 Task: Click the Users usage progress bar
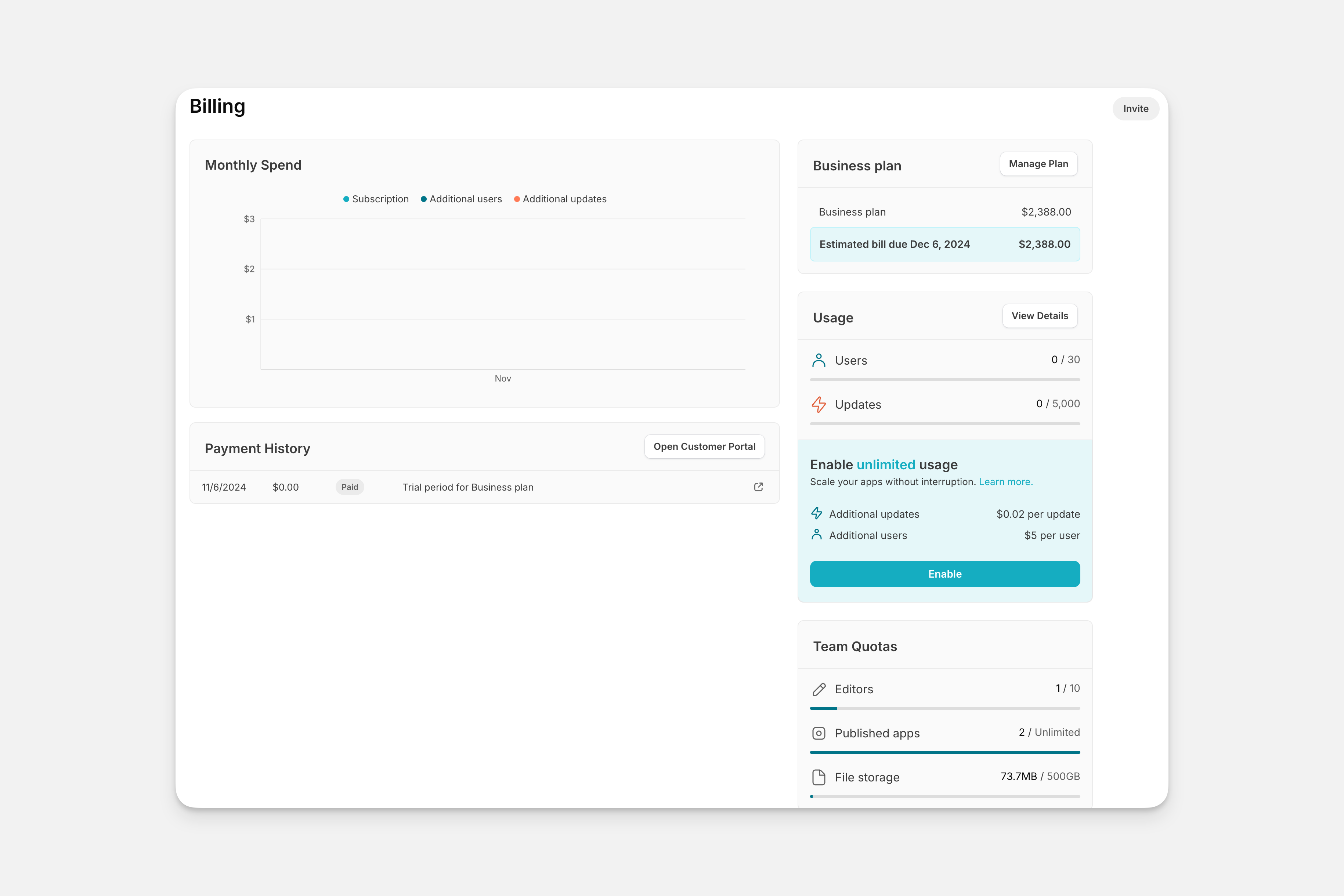pyautogui.click(x=944, y=379)
